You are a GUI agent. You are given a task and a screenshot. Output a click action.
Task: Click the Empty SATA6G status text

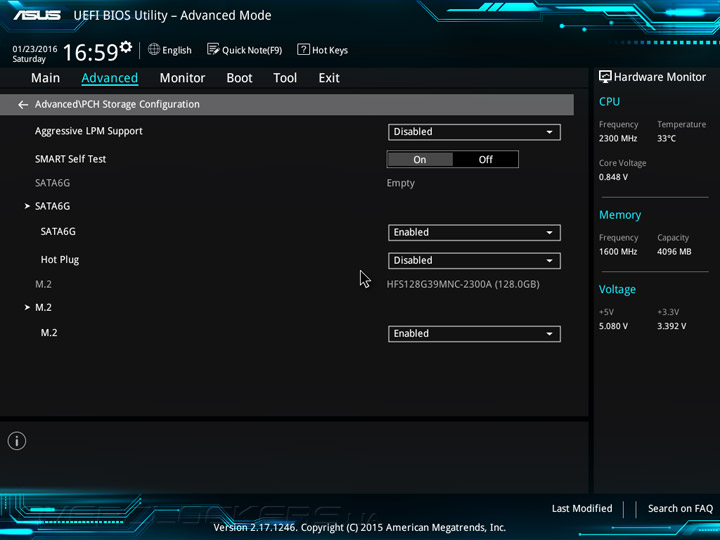point(400,183)
